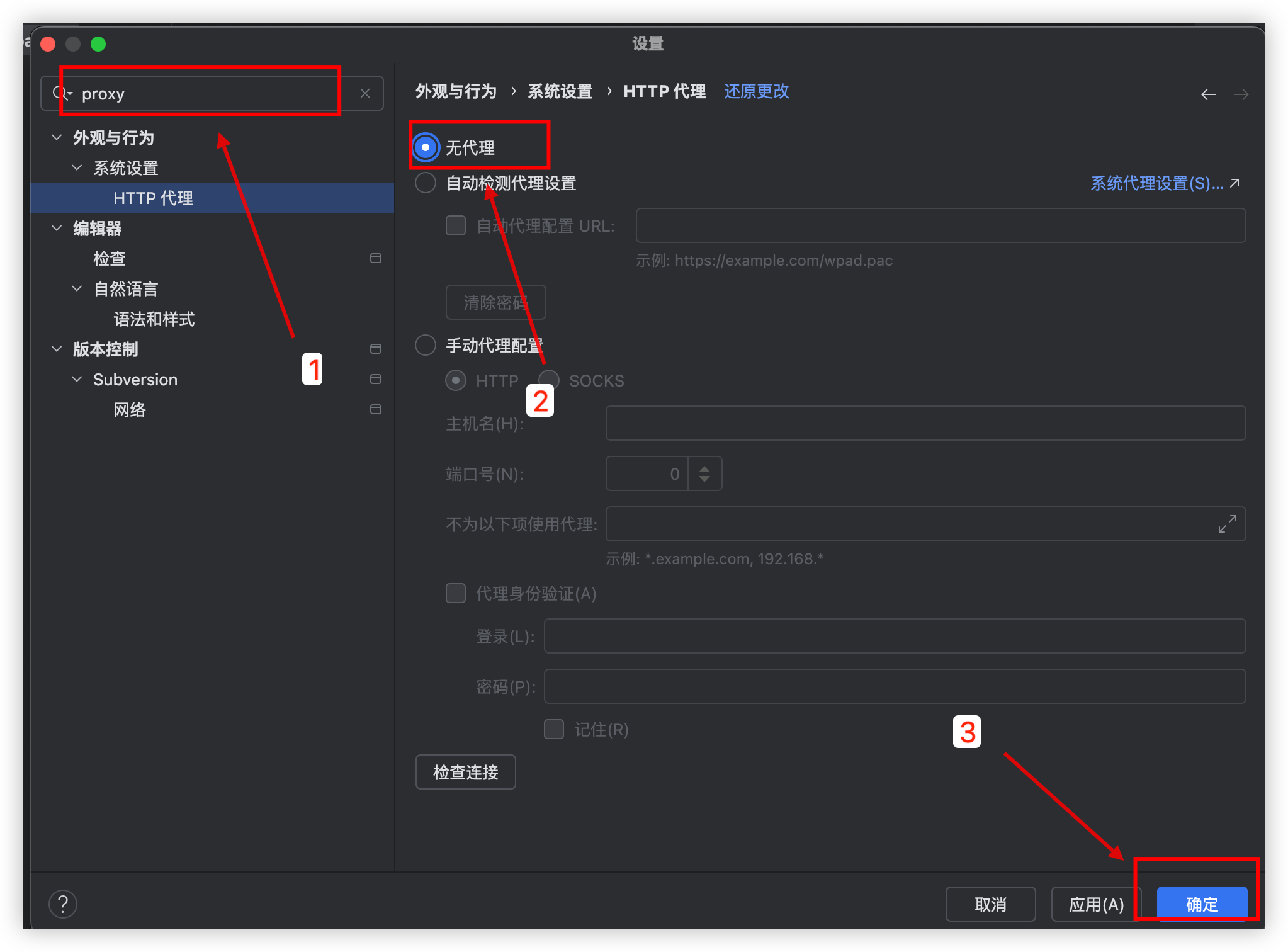
Task: Navigate back with left arrow
Action: [x=1208, y=94]
